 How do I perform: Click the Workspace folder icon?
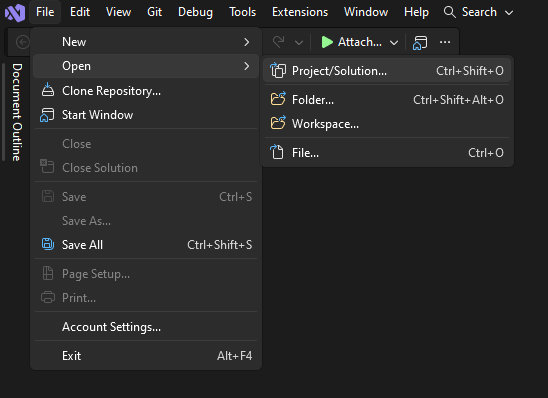tap(278, 123)
